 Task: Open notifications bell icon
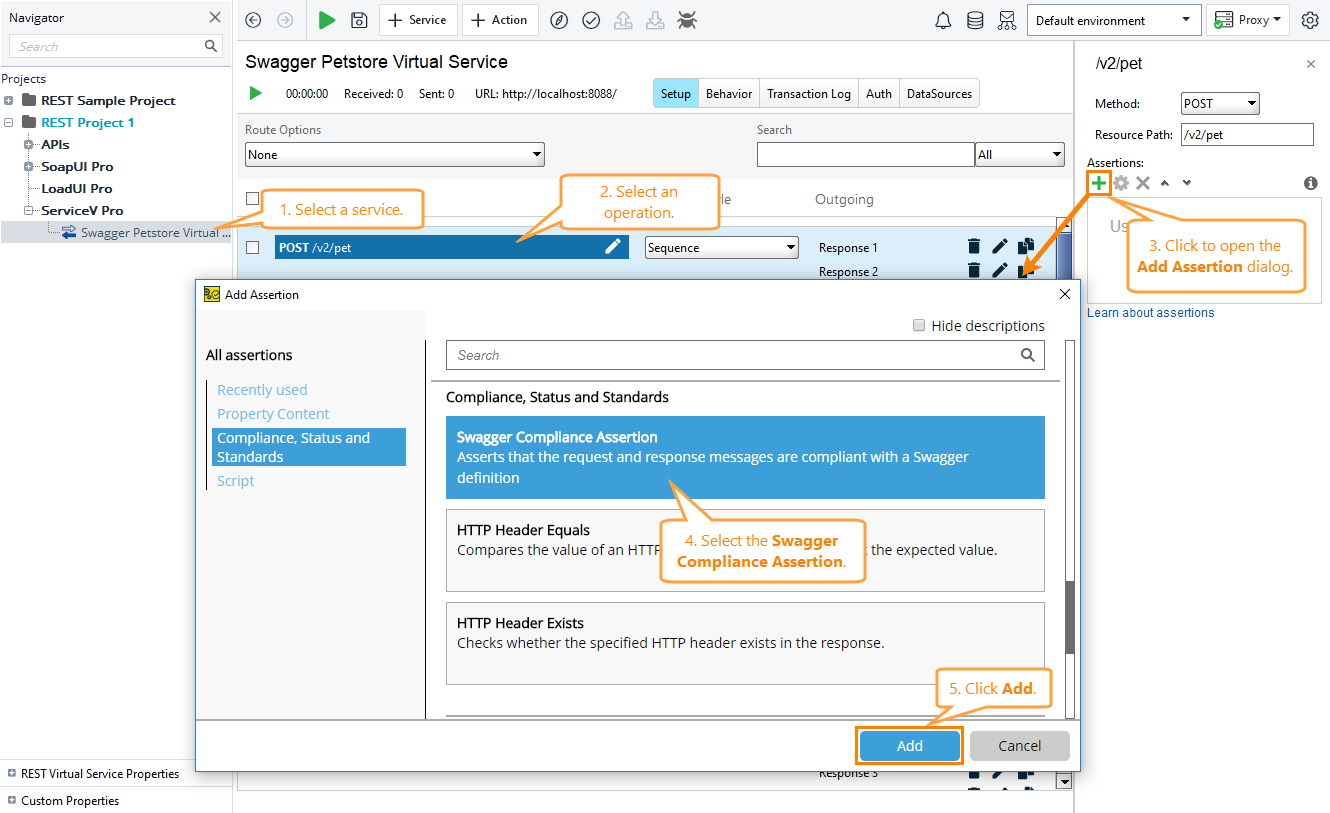943,20
